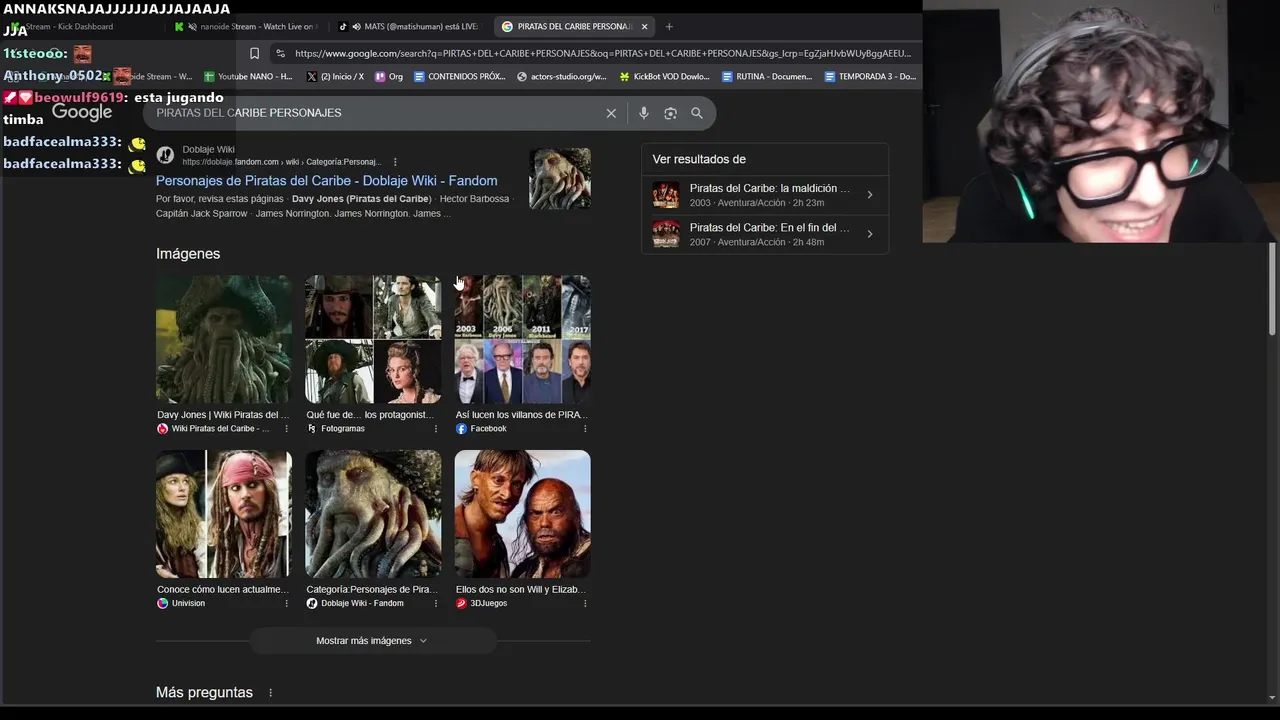The height and width of the screenshot is (720, 1280).
Task: Open Más preguntas options menu
Action: pos(270,693)
